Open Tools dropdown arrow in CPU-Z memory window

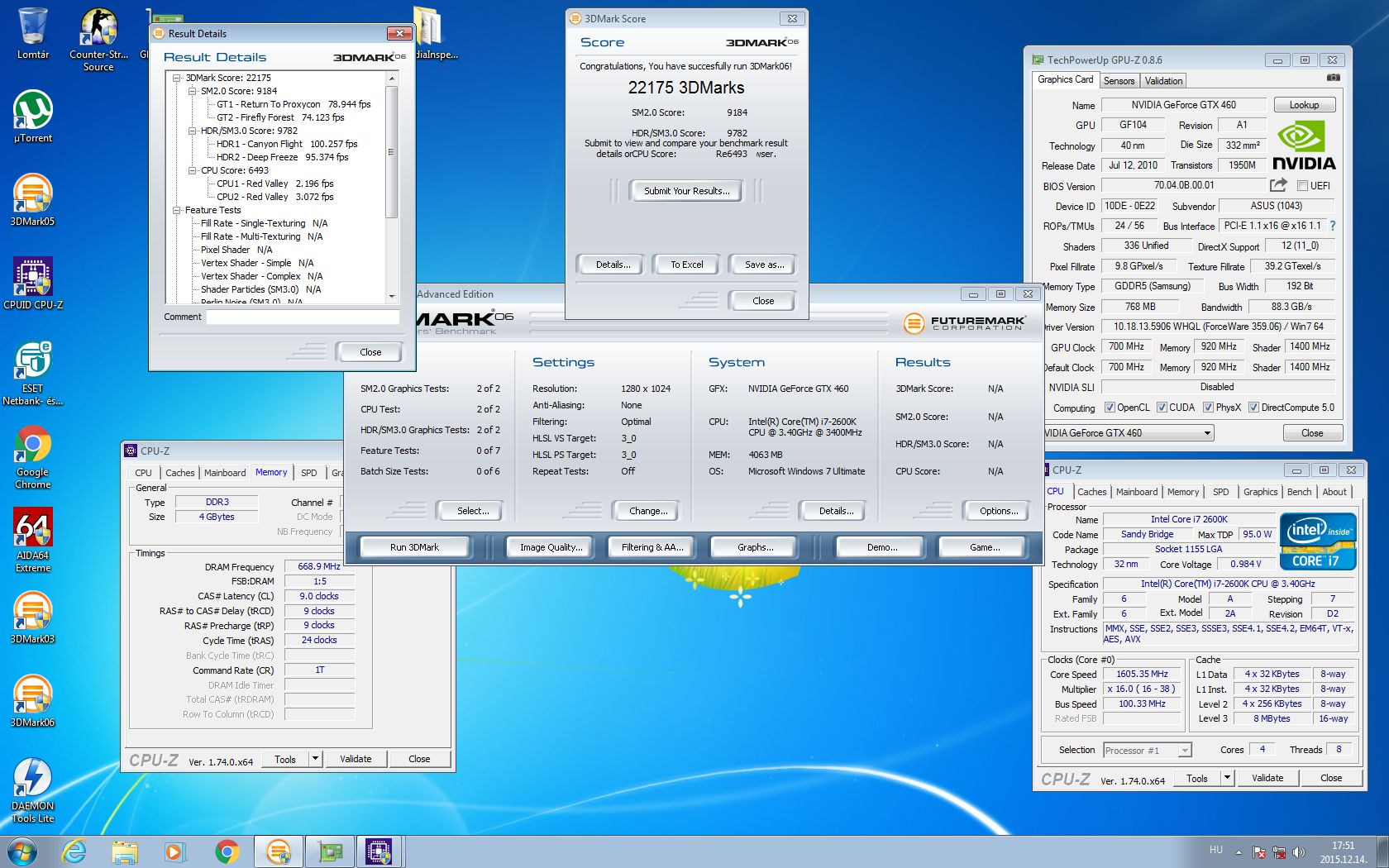click(315, 759)
